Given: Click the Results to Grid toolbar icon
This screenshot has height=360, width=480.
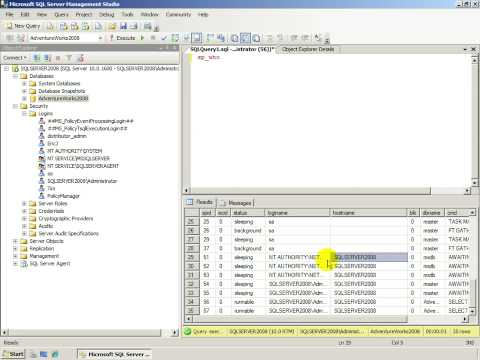Looking at the screenshot, I should pyautogui.click(x=245, y=38).
